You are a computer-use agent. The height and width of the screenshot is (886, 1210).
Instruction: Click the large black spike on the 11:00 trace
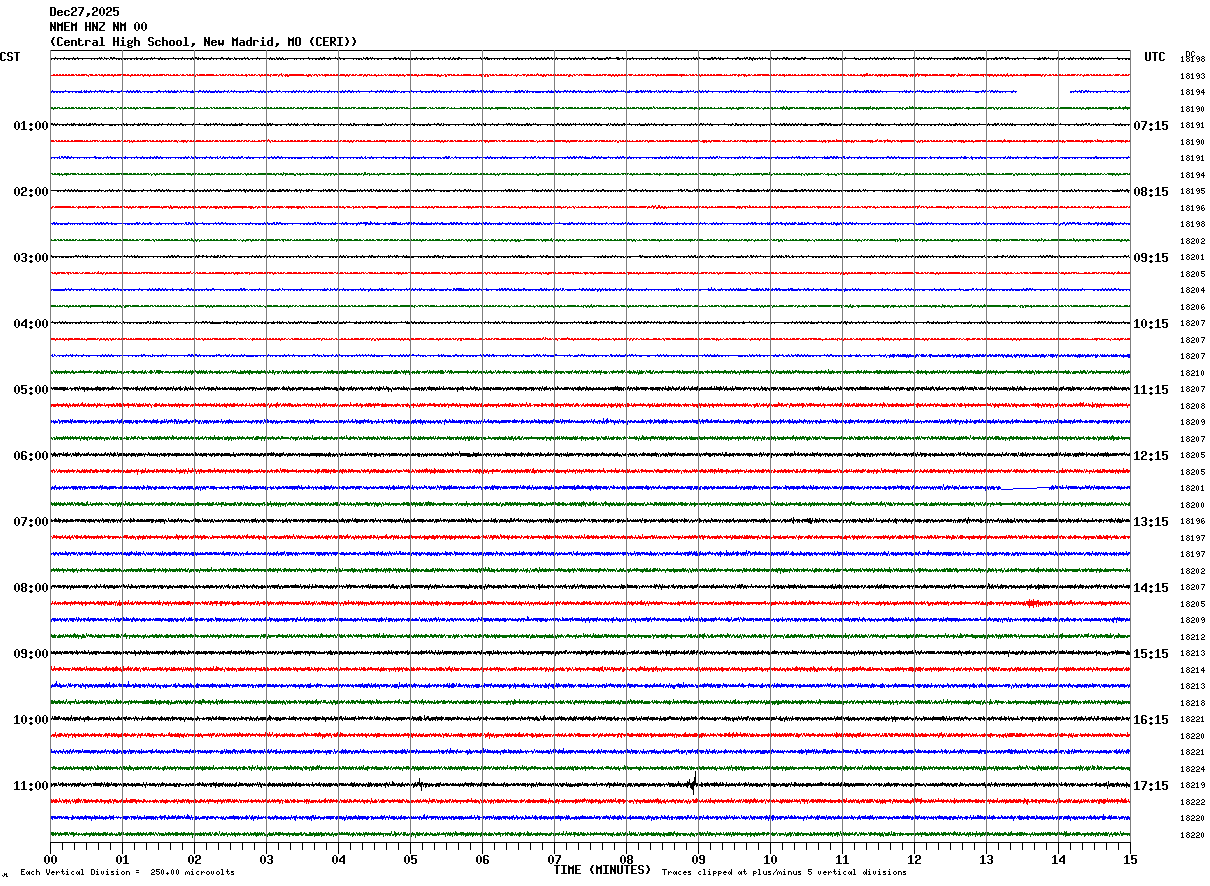click(693, 784)
